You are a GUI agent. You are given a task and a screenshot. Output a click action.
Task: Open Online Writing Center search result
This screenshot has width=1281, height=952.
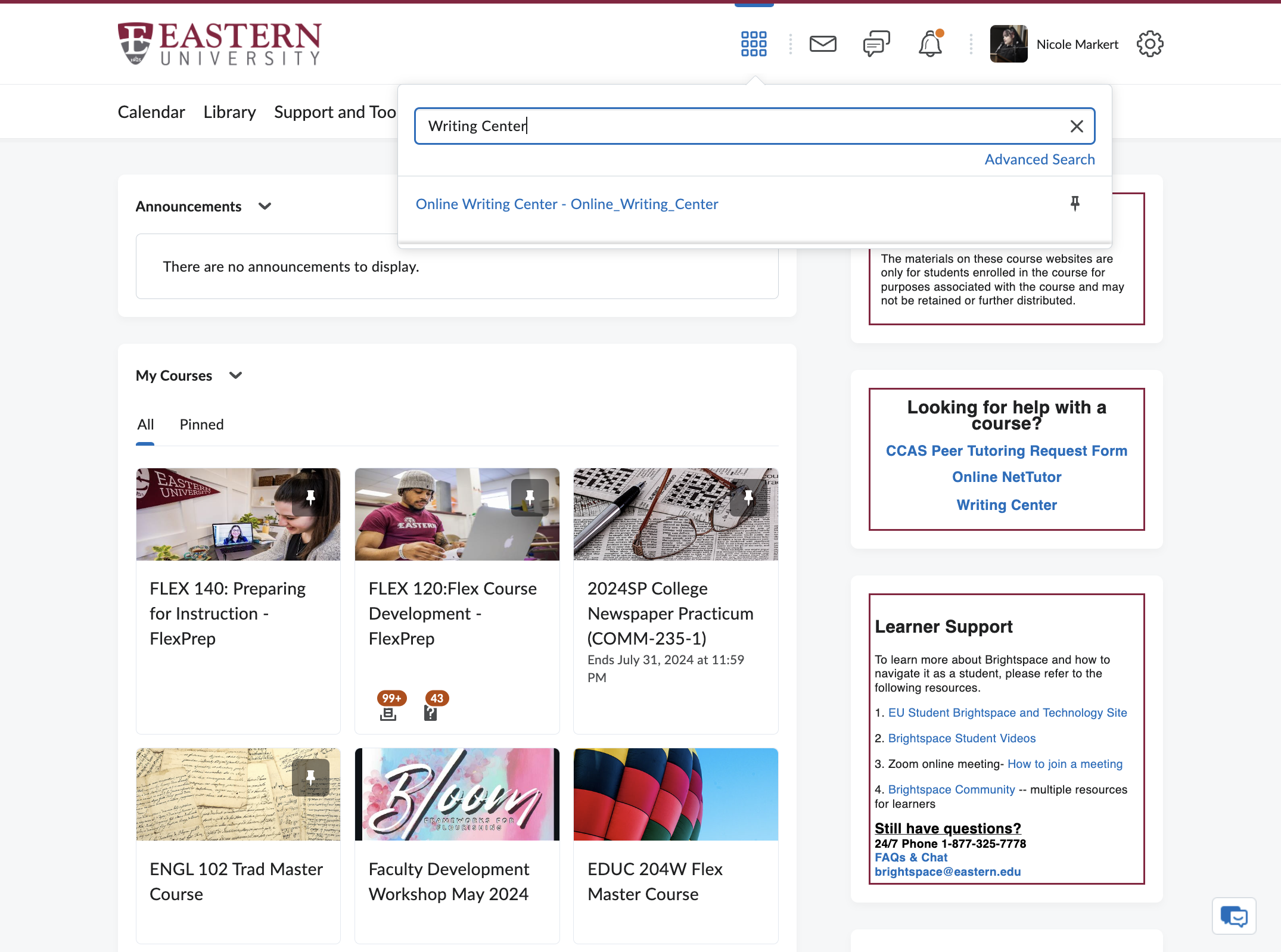click(x=567, y=204)
